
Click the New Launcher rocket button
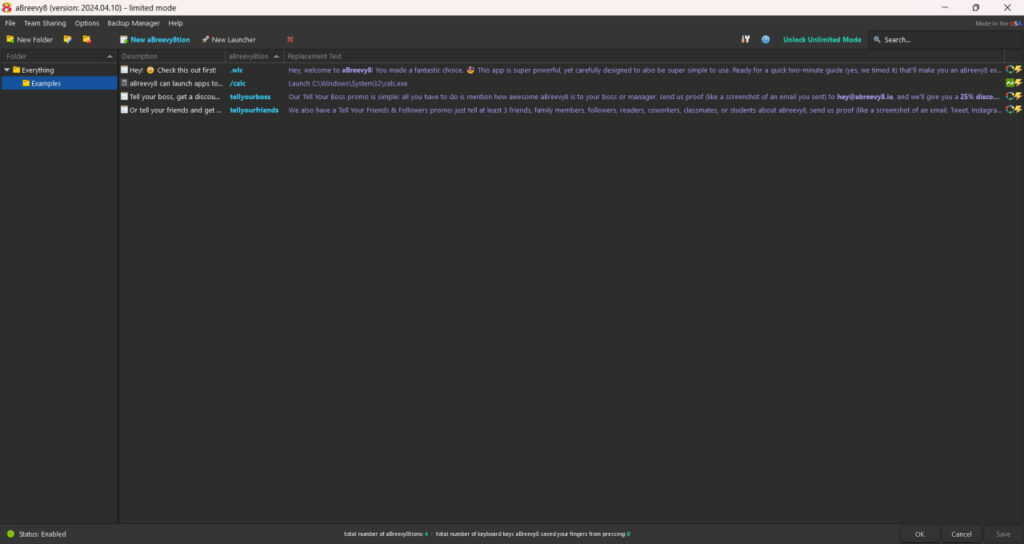pos(229,40)
